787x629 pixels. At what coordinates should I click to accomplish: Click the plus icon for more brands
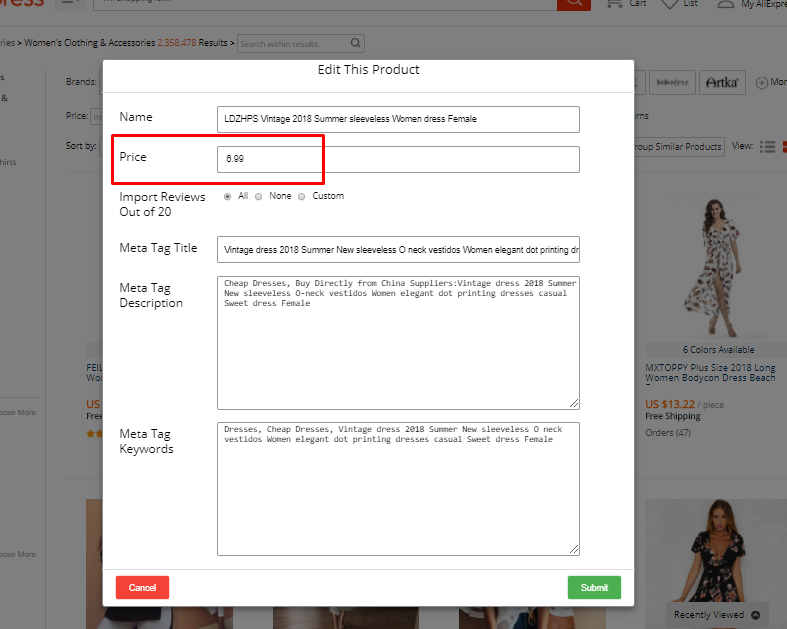point(762,82)
